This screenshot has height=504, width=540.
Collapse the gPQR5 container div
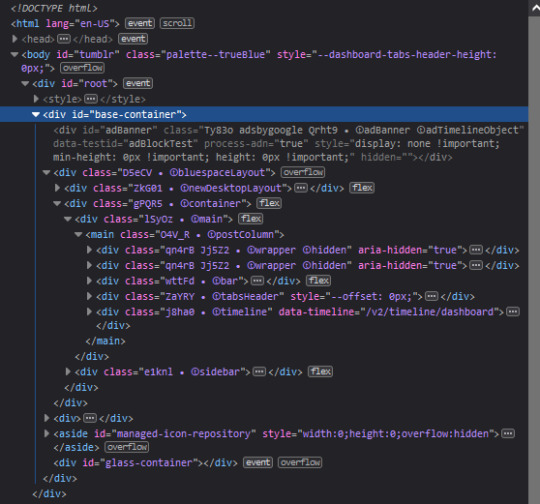tap(57, 203)
